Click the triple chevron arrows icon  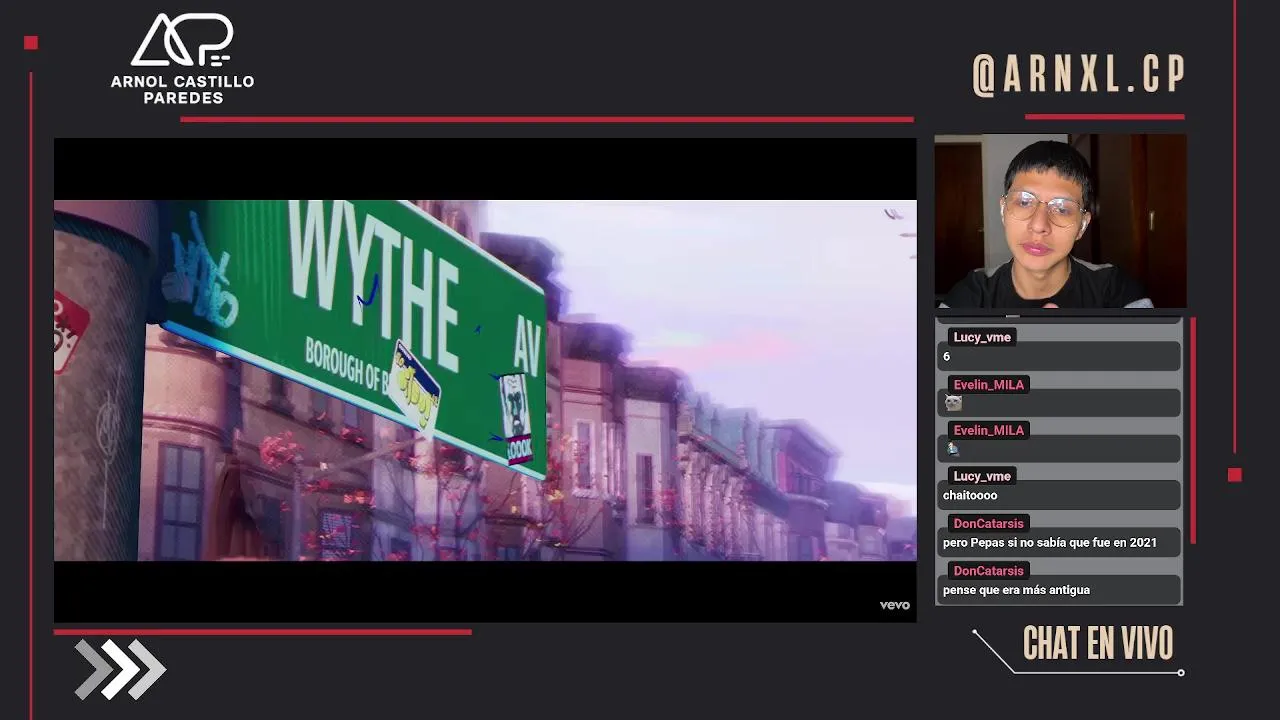pyautogui.click(x=120, y=669)
